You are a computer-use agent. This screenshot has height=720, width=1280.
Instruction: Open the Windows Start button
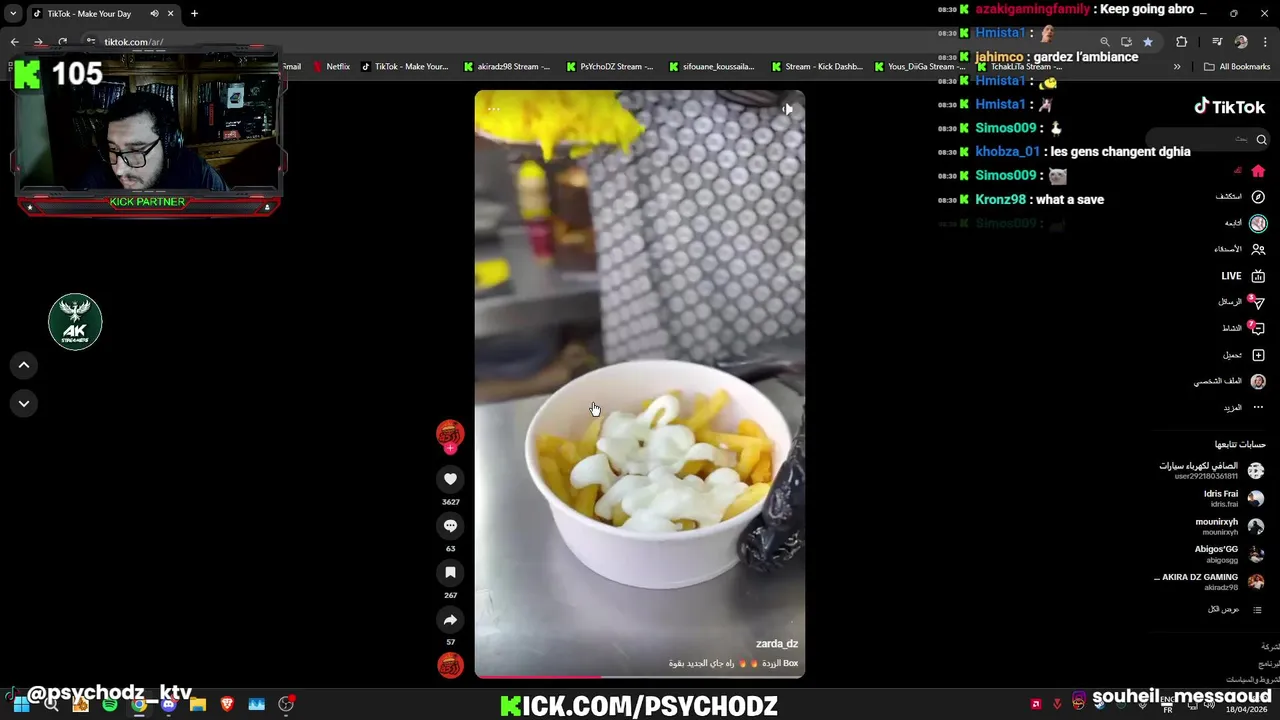21,705
